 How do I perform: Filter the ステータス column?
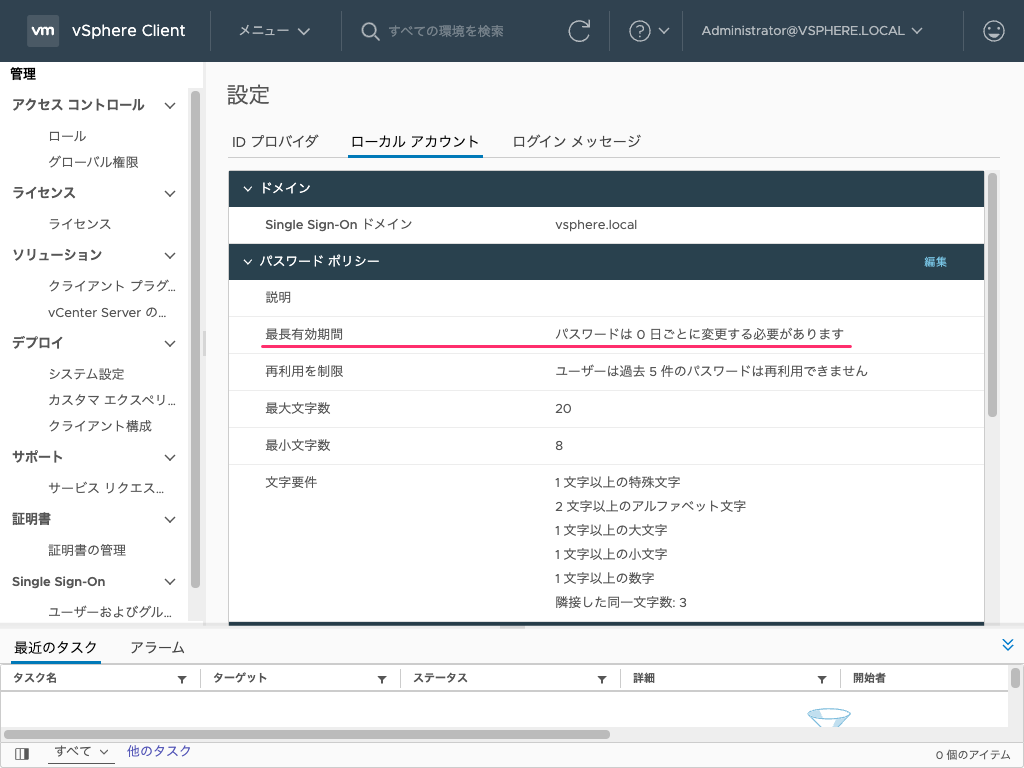(602, 679)
